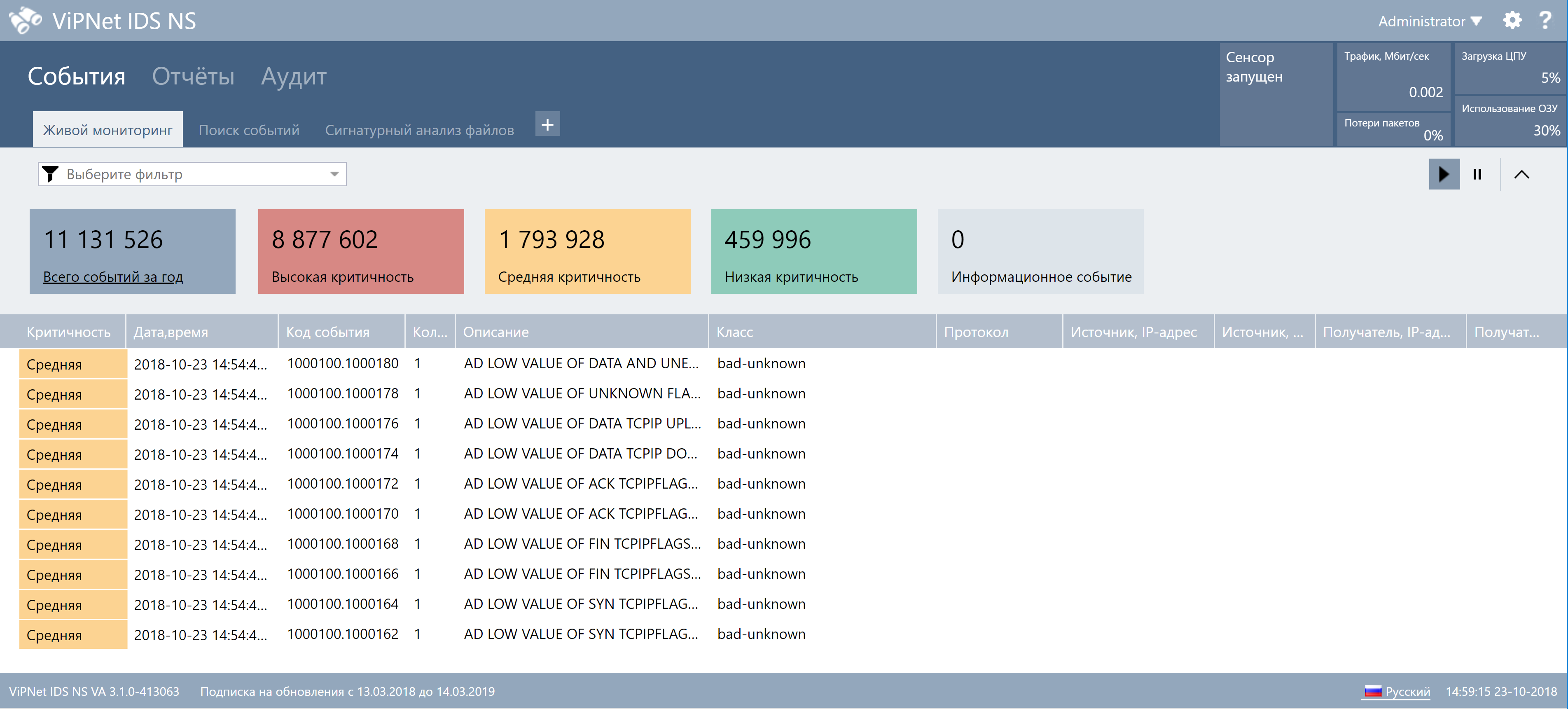
Task: Click the filter funnel icon
Action: 51,175
